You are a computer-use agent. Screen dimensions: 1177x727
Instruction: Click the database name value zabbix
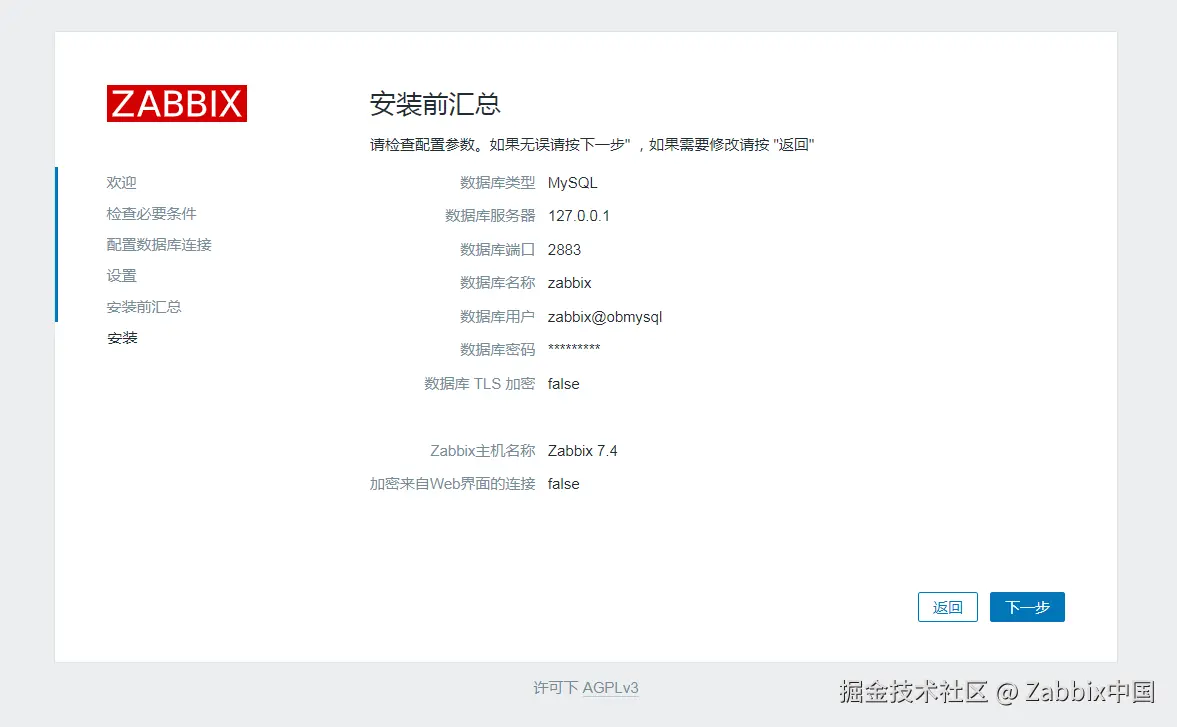570,283
